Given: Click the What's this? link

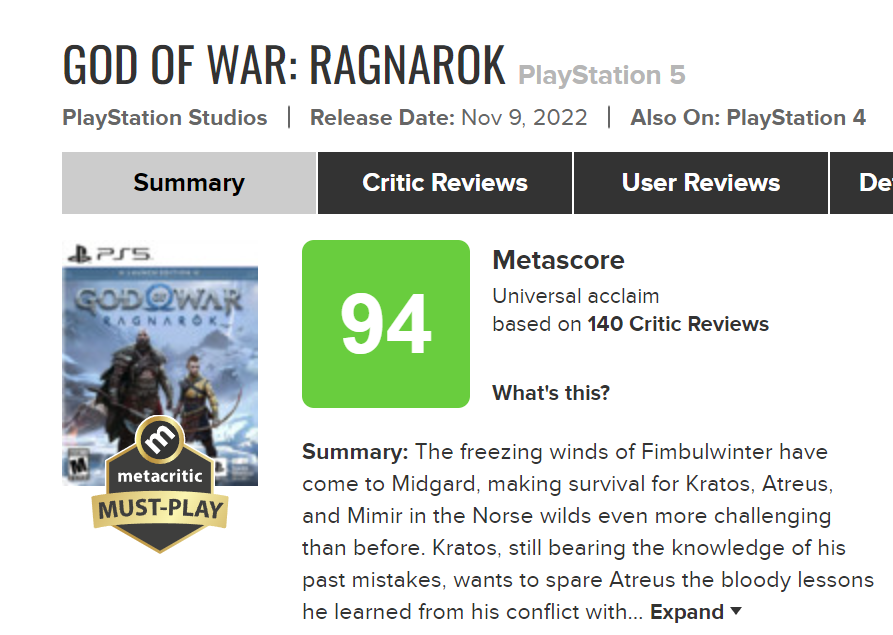Looking at the screenshot, I should click(551, 392).
